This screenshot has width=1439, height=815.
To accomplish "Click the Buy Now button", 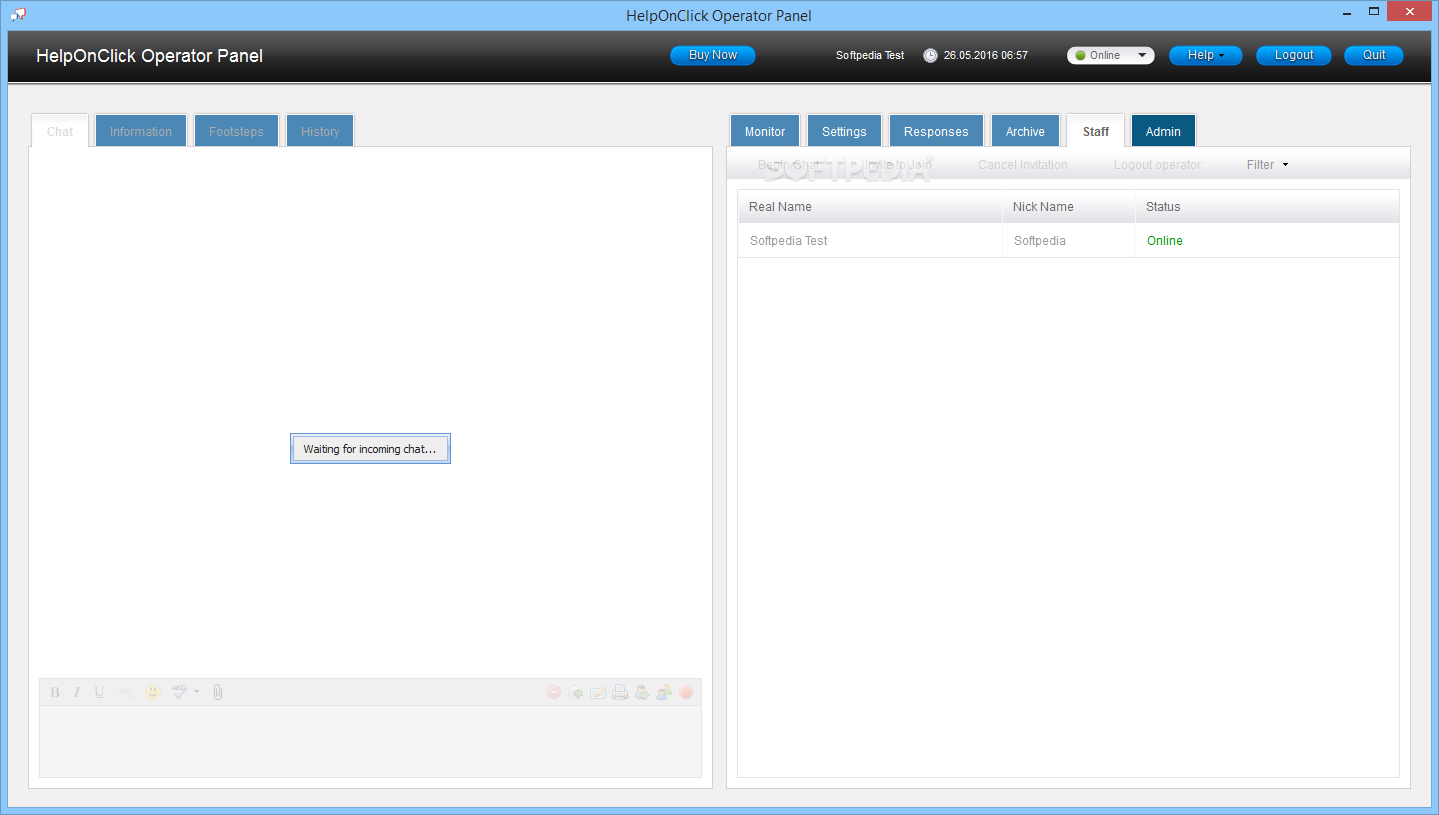I will click(x=713, y=56).
